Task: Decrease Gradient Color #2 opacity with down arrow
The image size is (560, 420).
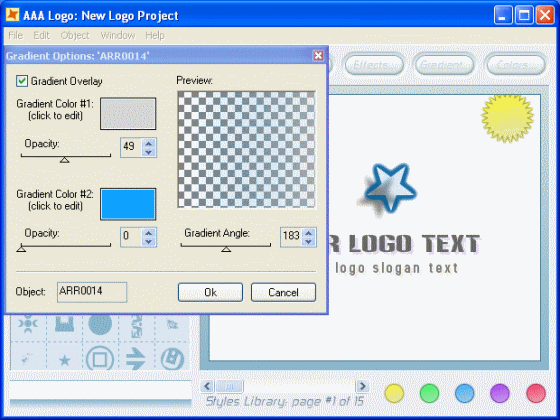Action: [149, 241]
